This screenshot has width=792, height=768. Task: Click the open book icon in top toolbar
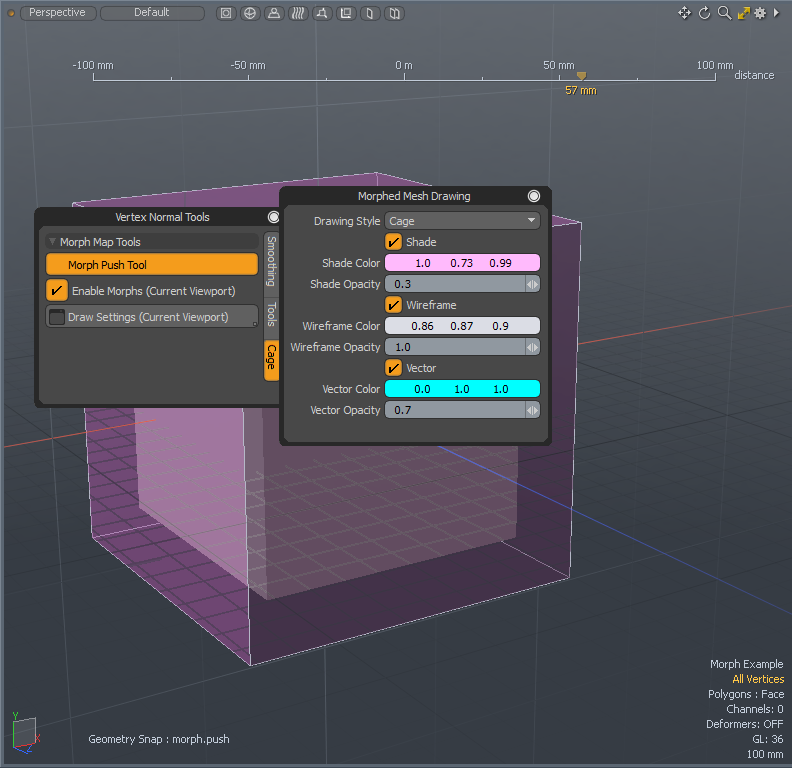pos(394,13)
